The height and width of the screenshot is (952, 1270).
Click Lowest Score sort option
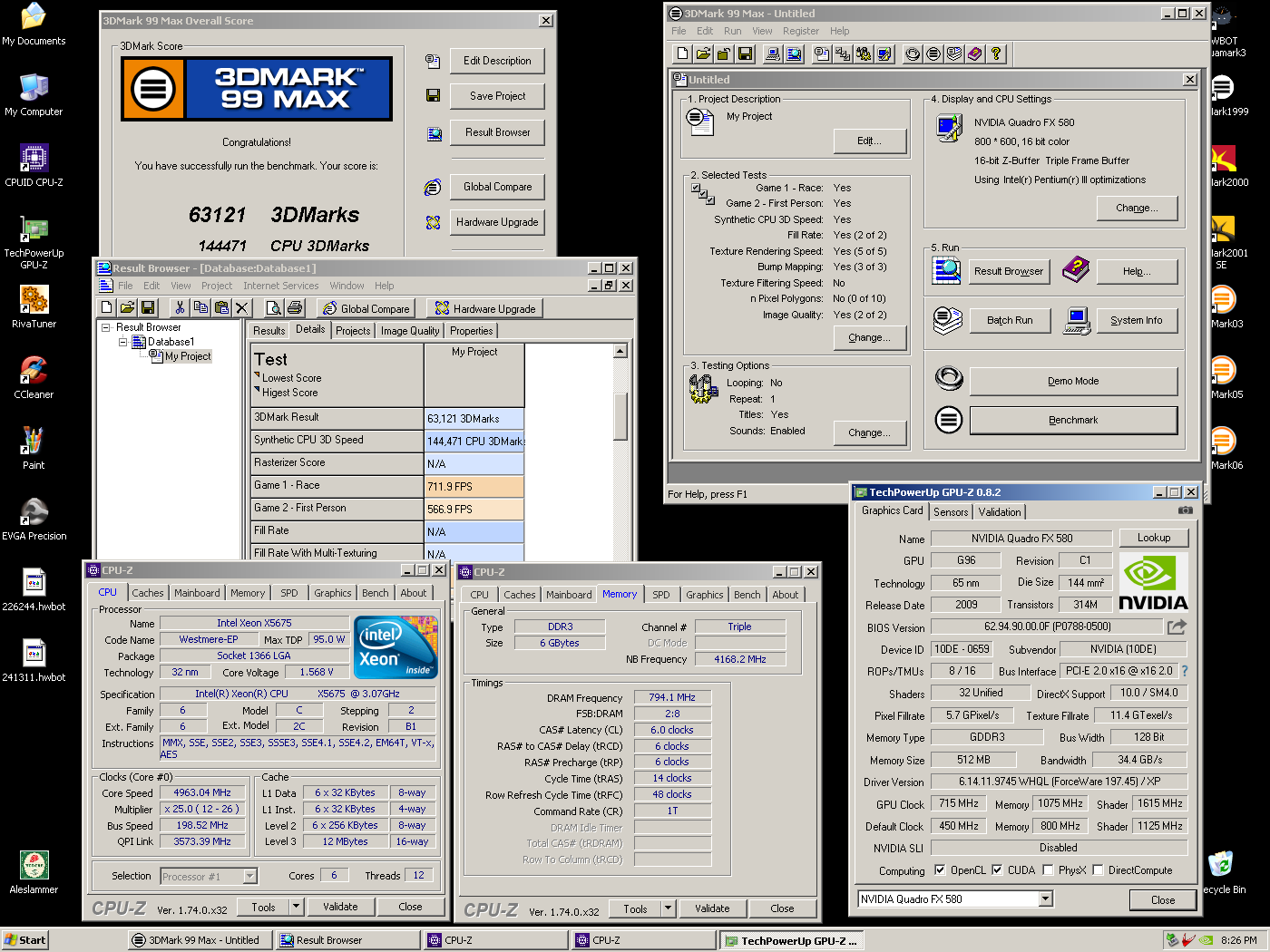[291, 378]
